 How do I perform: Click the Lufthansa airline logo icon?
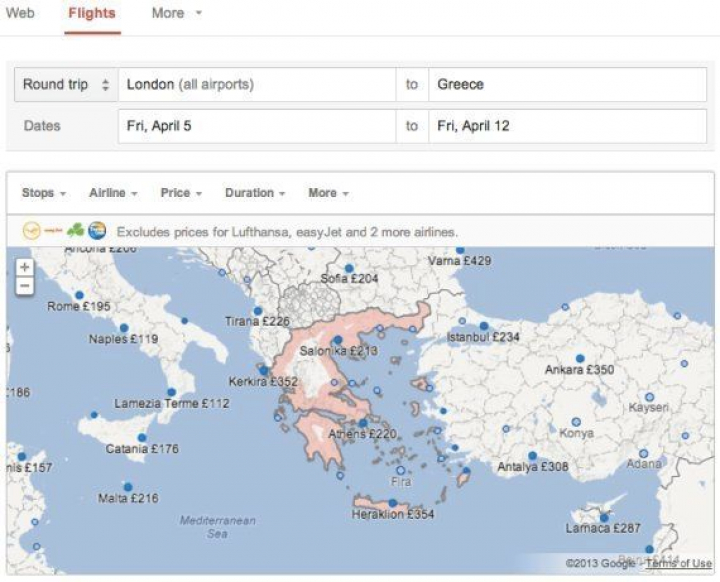coord(31,231)
